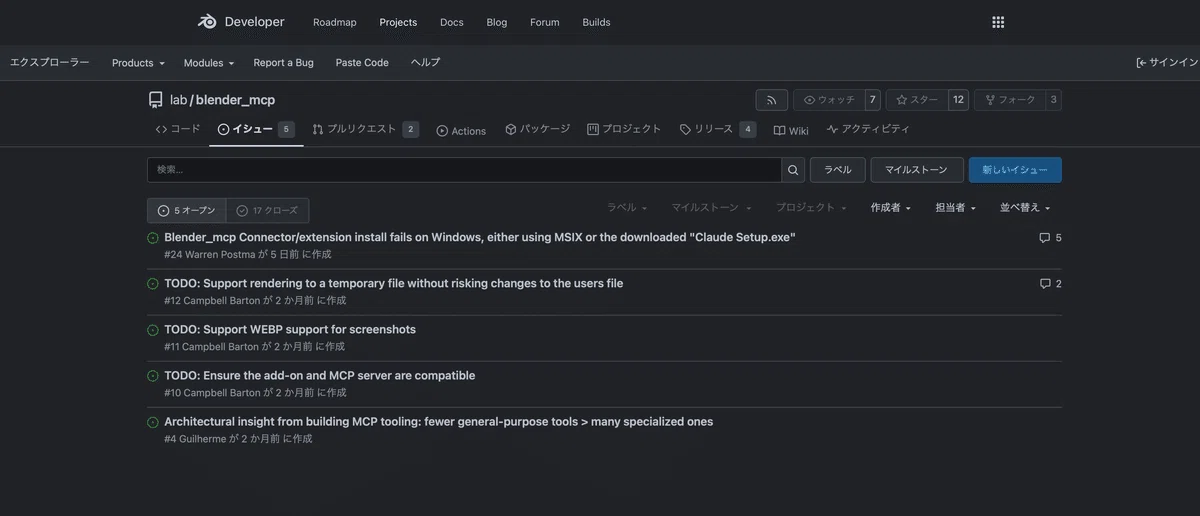Viewport: 1200px width, 516px height.
Task: Open the プロジェクト filter dropdown
Action: (811, 208)
